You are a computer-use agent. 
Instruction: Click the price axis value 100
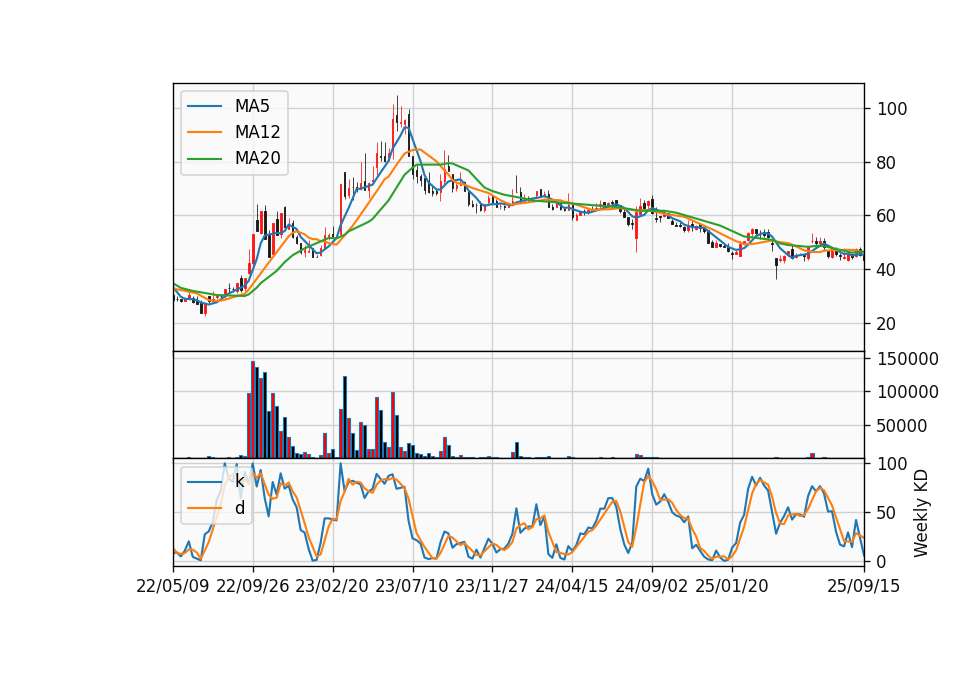point(892,109)
